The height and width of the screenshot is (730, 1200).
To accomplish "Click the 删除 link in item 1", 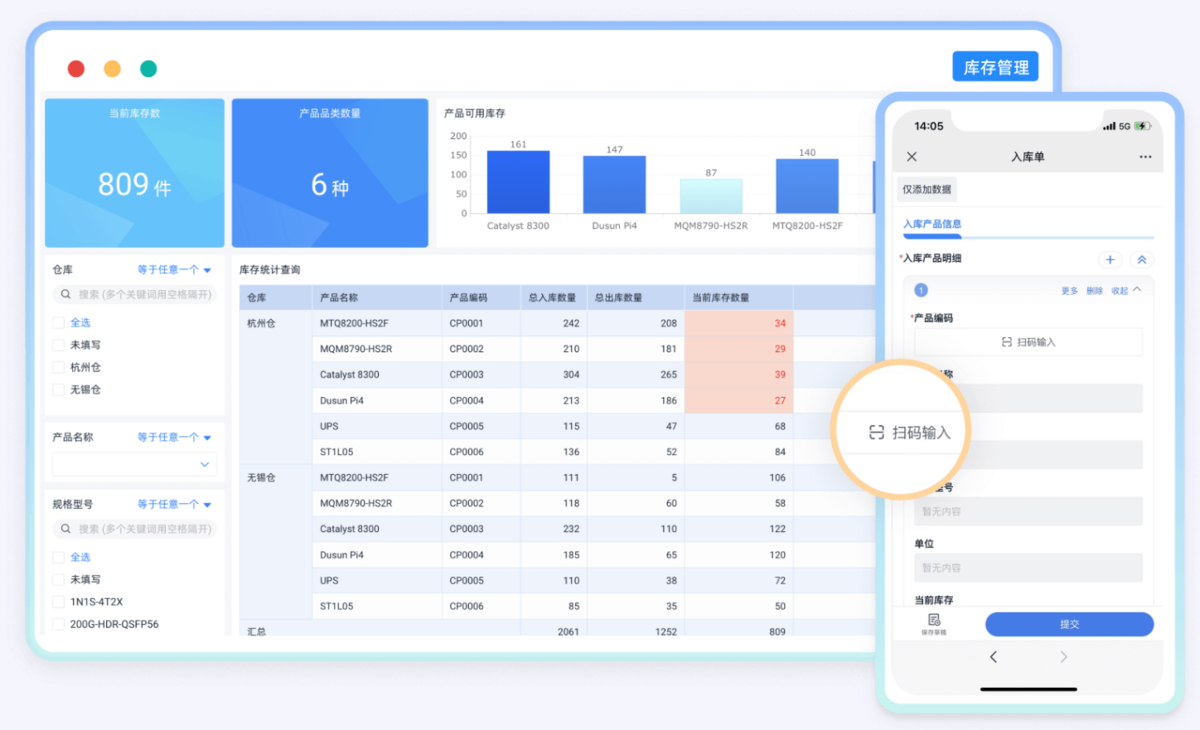I will 1094,291.
